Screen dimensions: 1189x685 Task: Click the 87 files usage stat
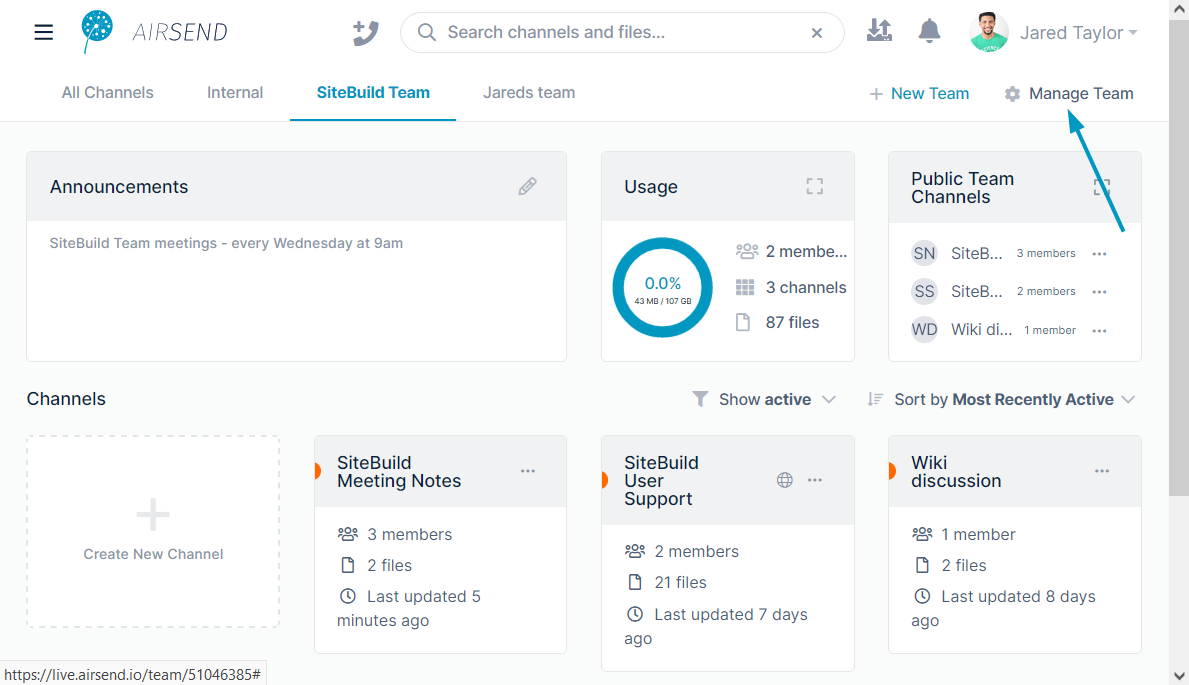pyautogui.click(x=777, y=322)
